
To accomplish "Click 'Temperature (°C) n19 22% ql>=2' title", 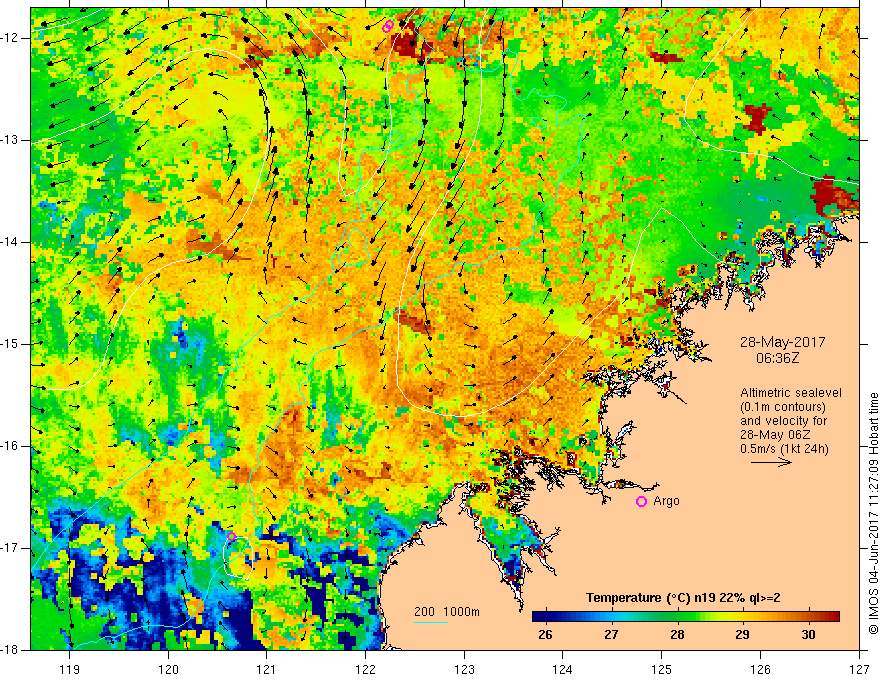I will (683, 598).
